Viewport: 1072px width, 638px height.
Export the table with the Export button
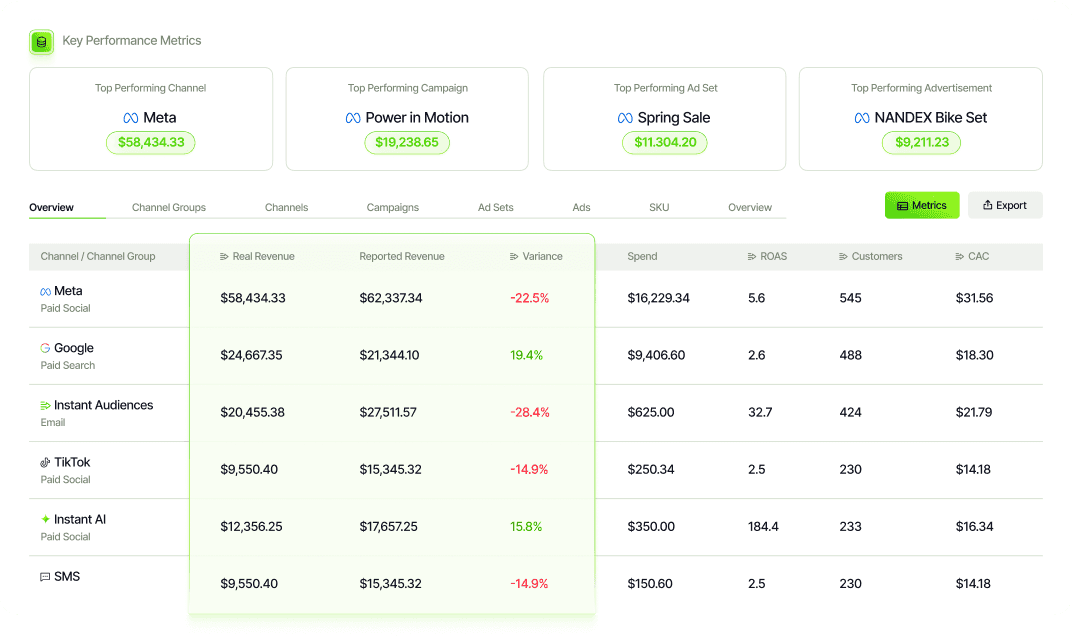point(1005,205)
